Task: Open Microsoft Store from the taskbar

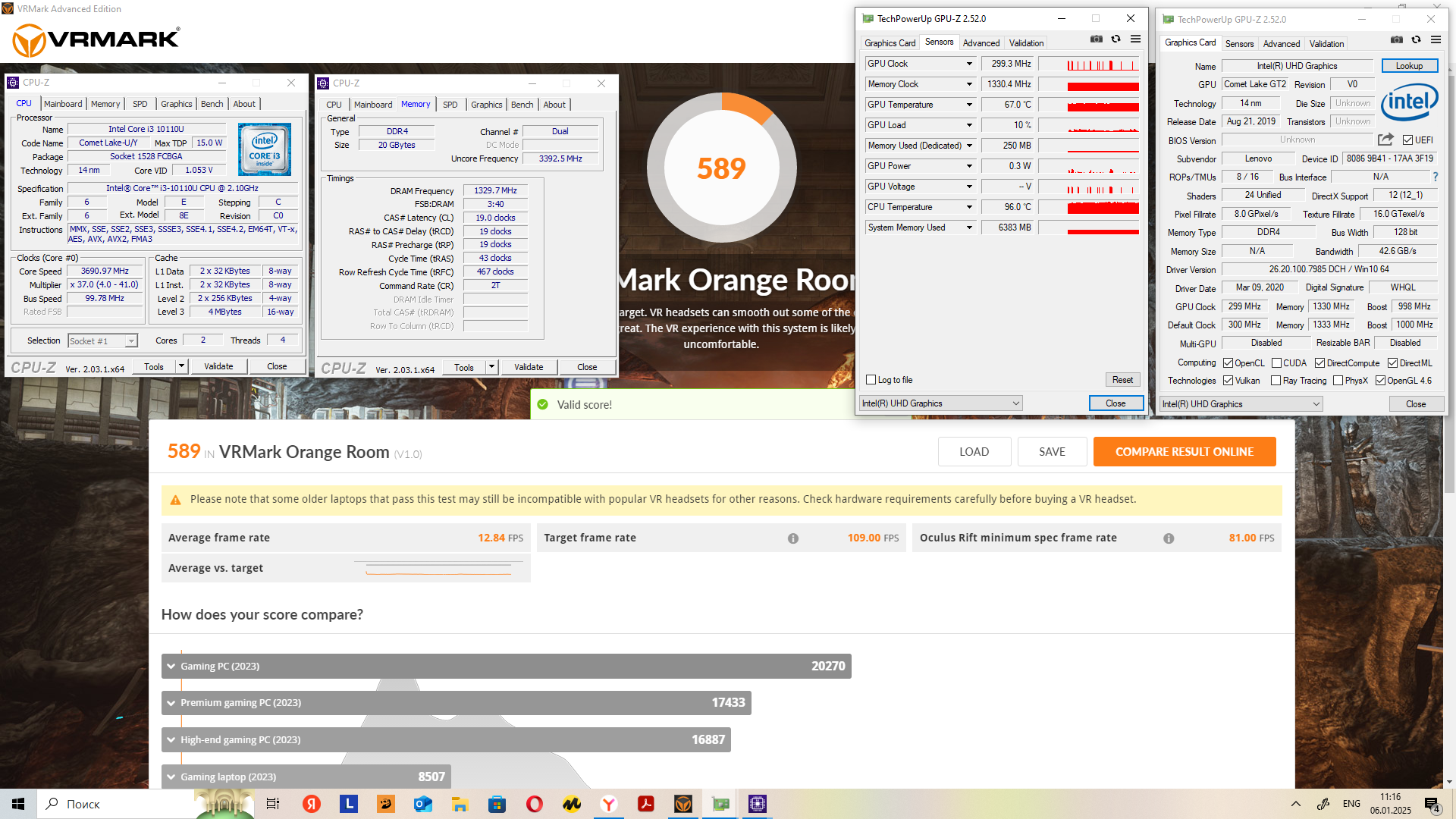Action: tap(497, 804)
